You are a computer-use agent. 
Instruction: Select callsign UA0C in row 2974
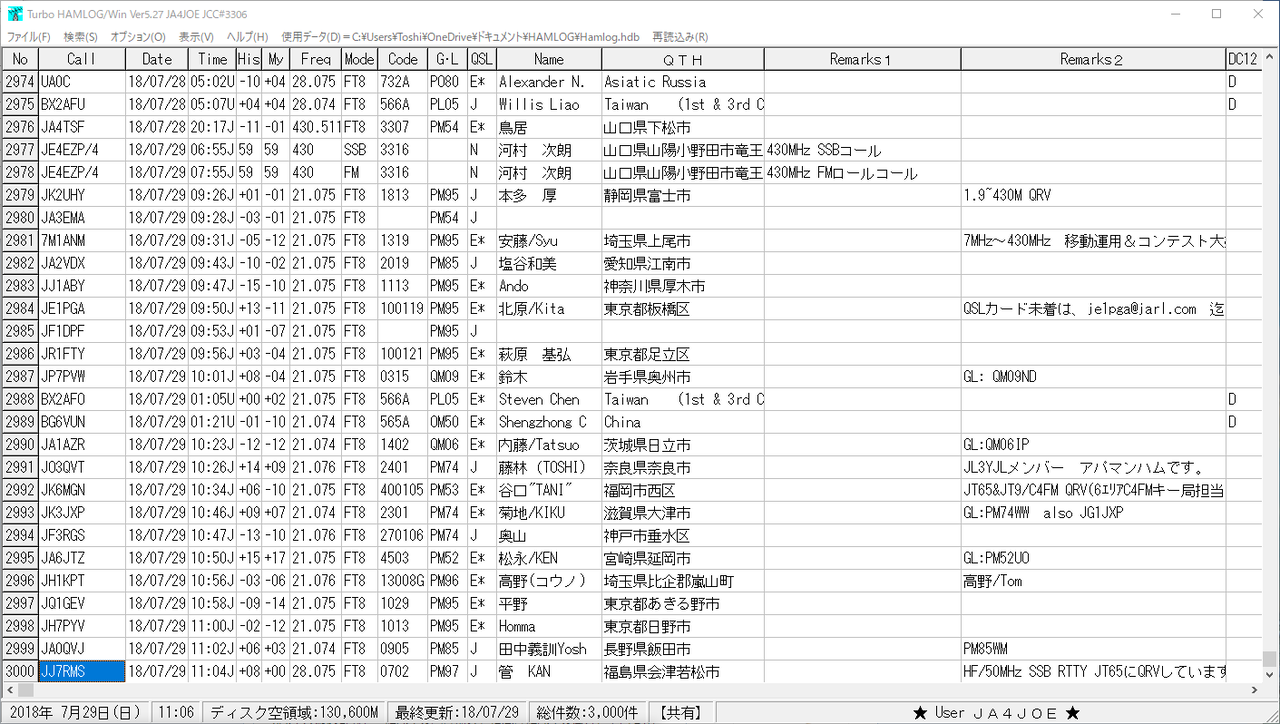tap(82, 82)
